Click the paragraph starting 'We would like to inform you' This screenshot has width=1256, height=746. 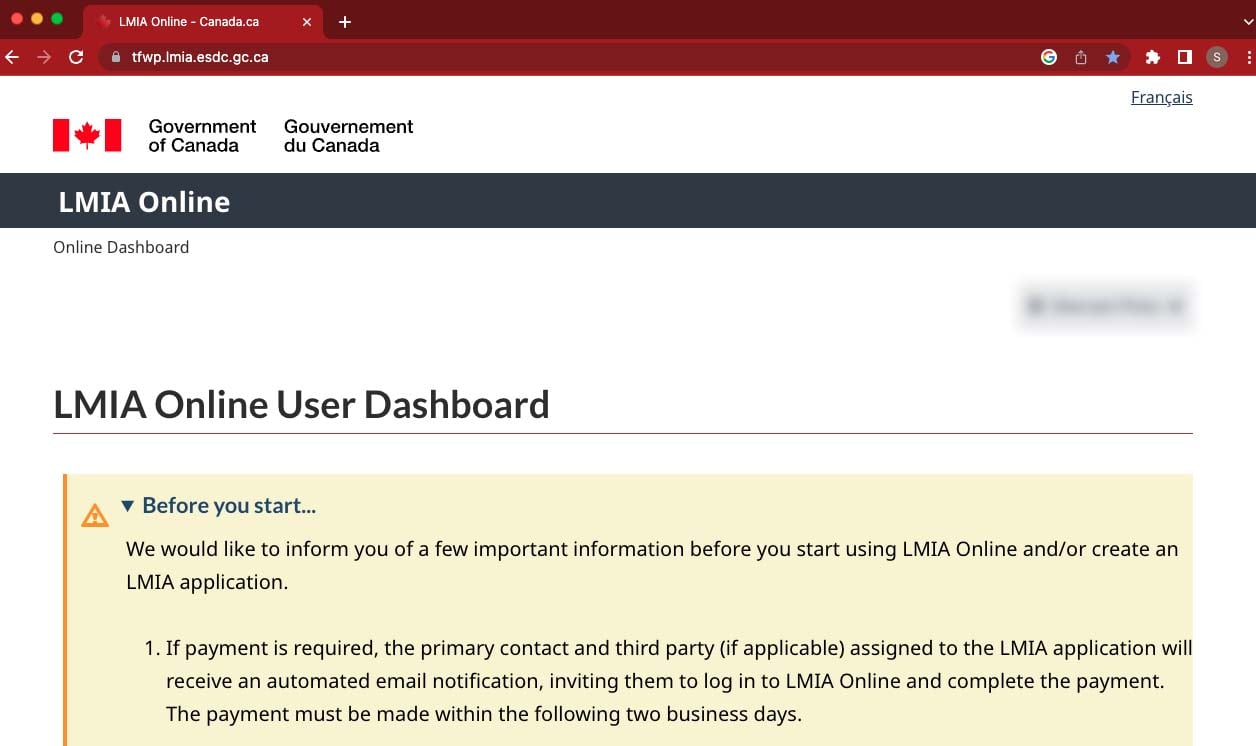pos(652,565)
